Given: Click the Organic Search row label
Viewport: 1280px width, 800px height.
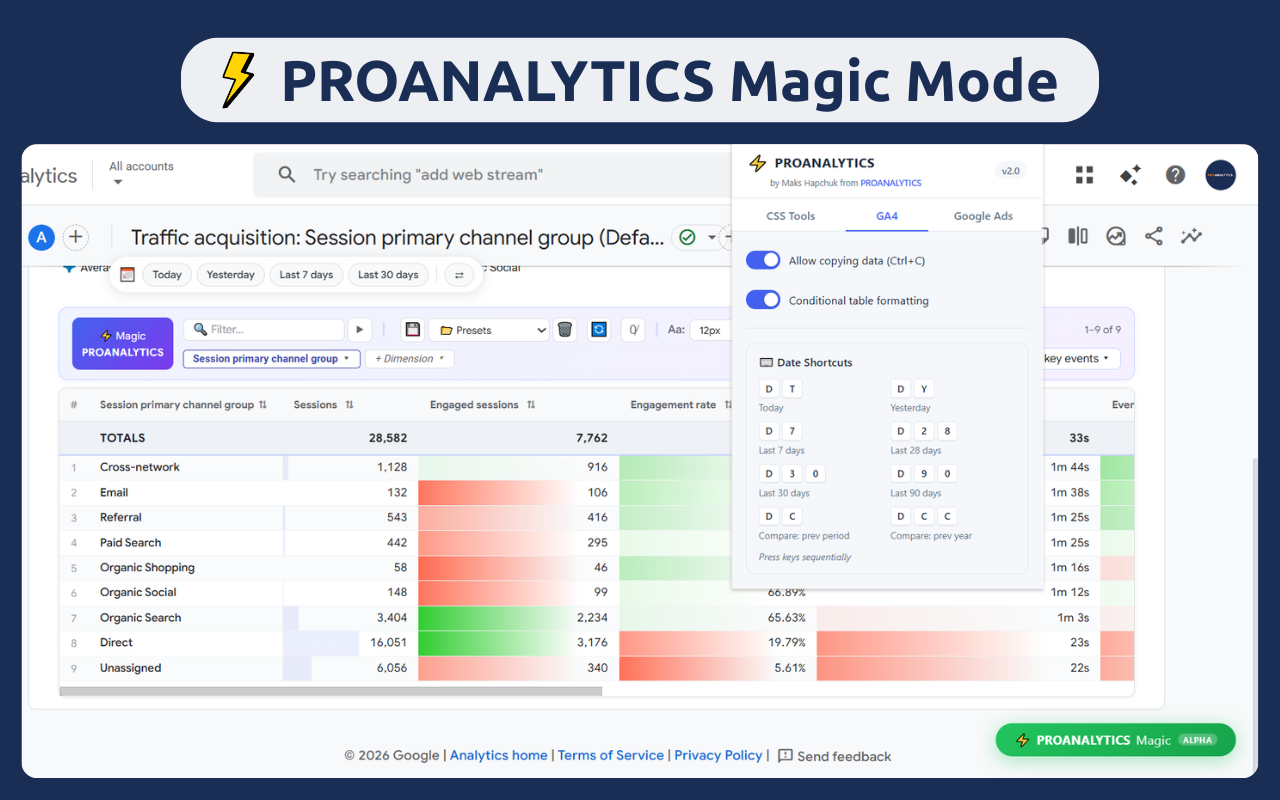Looking at the screenshot, I should click(x=141, y=617).
